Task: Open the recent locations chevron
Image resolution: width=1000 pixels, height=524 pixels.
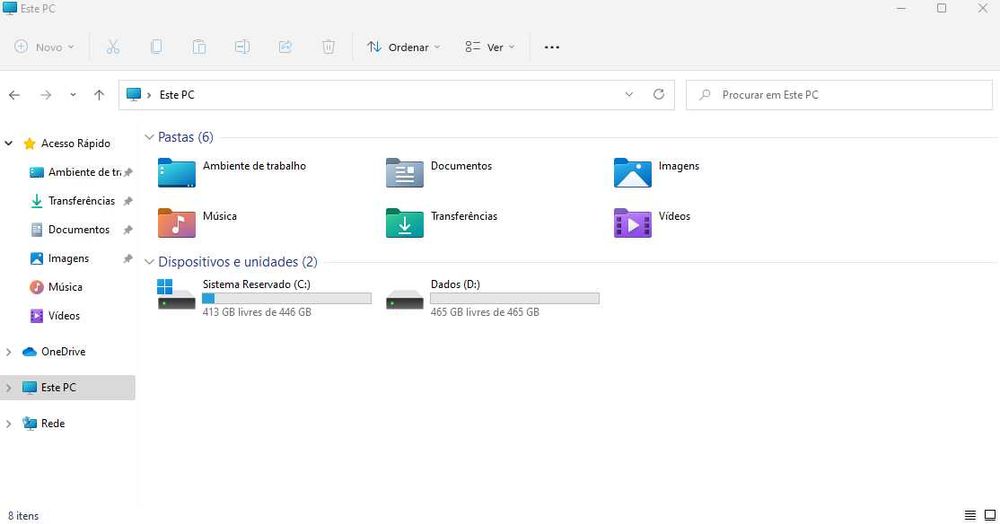Action: (73, 95)
